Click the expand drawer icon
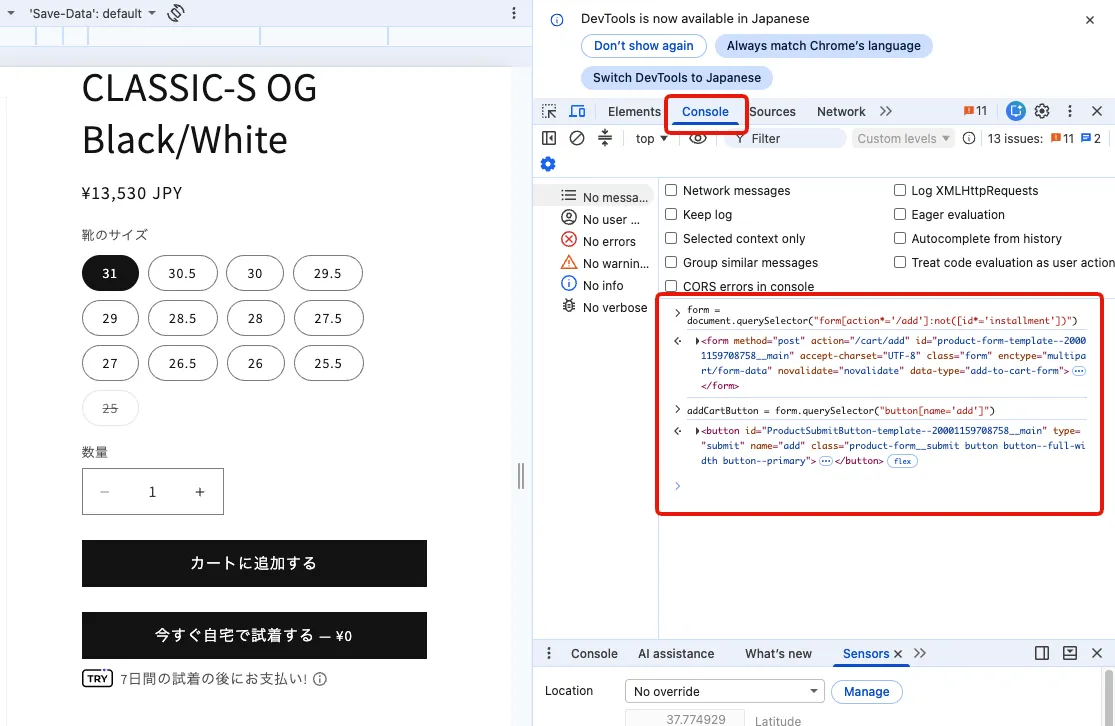 (x=1069, y=653)
